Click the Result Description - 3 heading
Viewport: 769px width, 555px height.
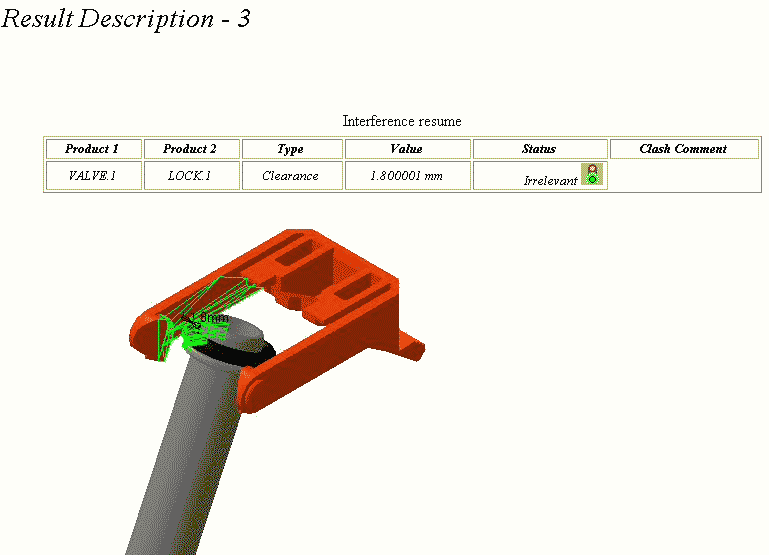(x=126, y=18)
